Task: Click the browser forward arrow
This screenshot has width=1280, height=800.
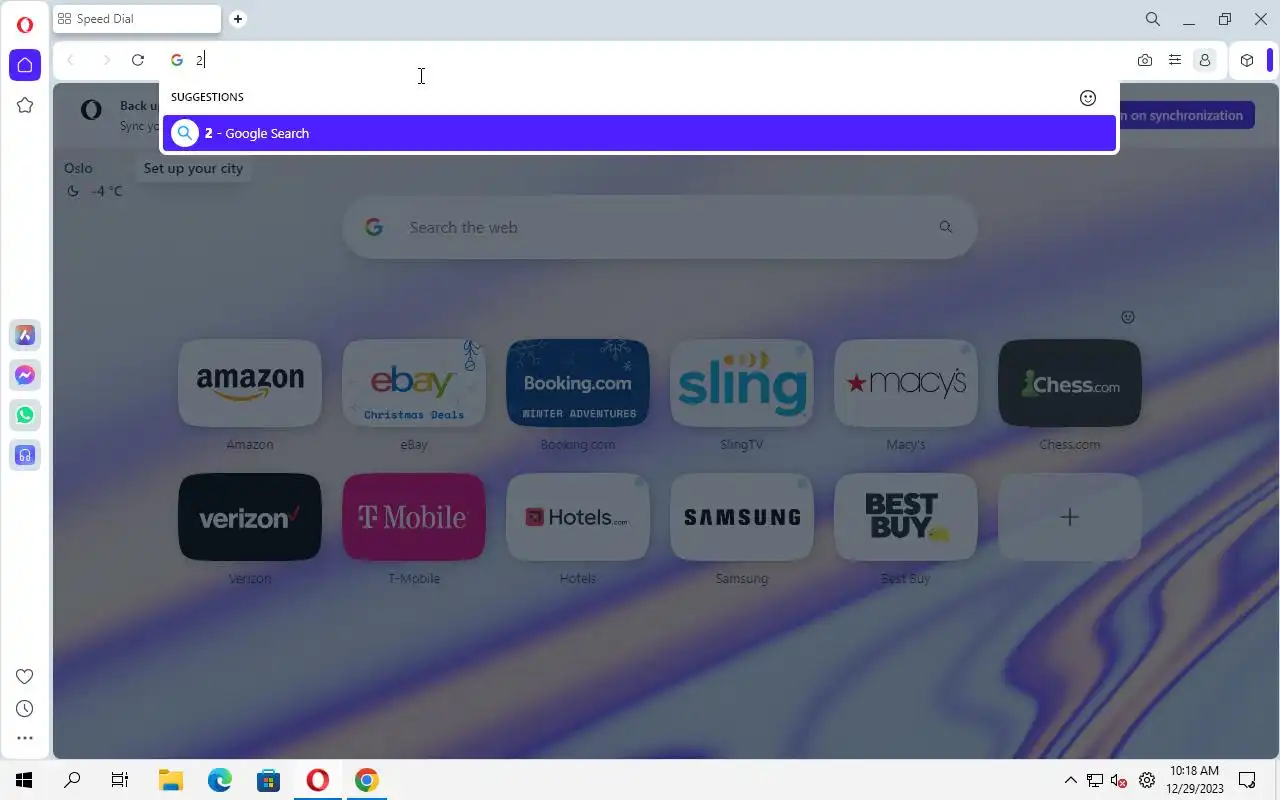Action: 106,60
